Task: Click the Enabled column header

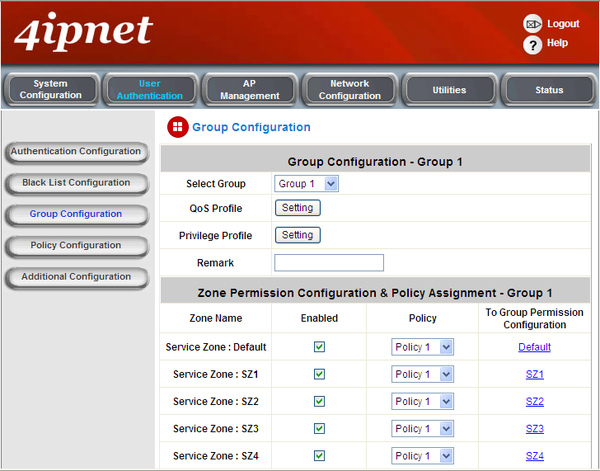Action: click(319, 318)
